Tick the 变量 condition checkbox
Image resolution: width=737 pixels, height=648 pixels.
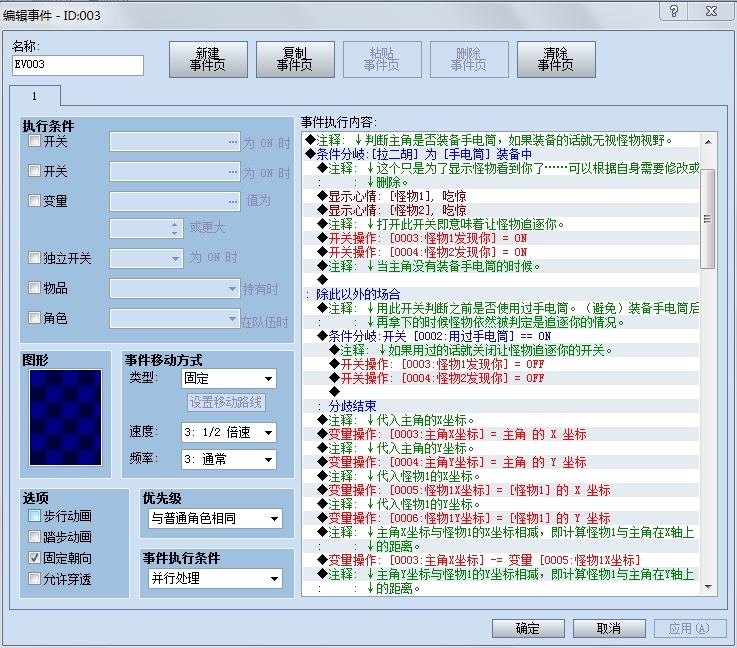point(34,201)
